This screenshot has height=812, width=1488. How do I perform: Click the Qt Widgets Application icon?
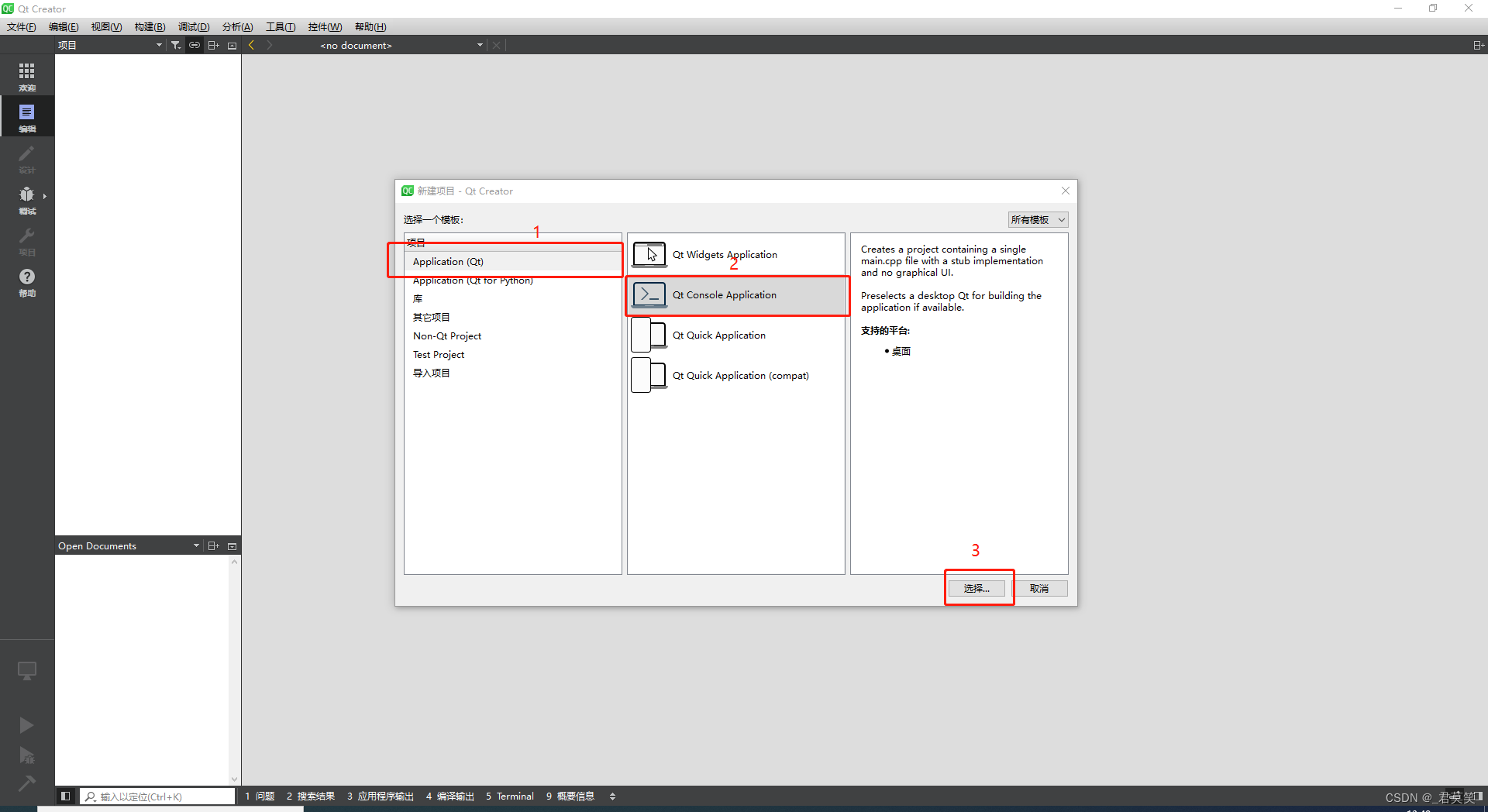tap(649, 254)
